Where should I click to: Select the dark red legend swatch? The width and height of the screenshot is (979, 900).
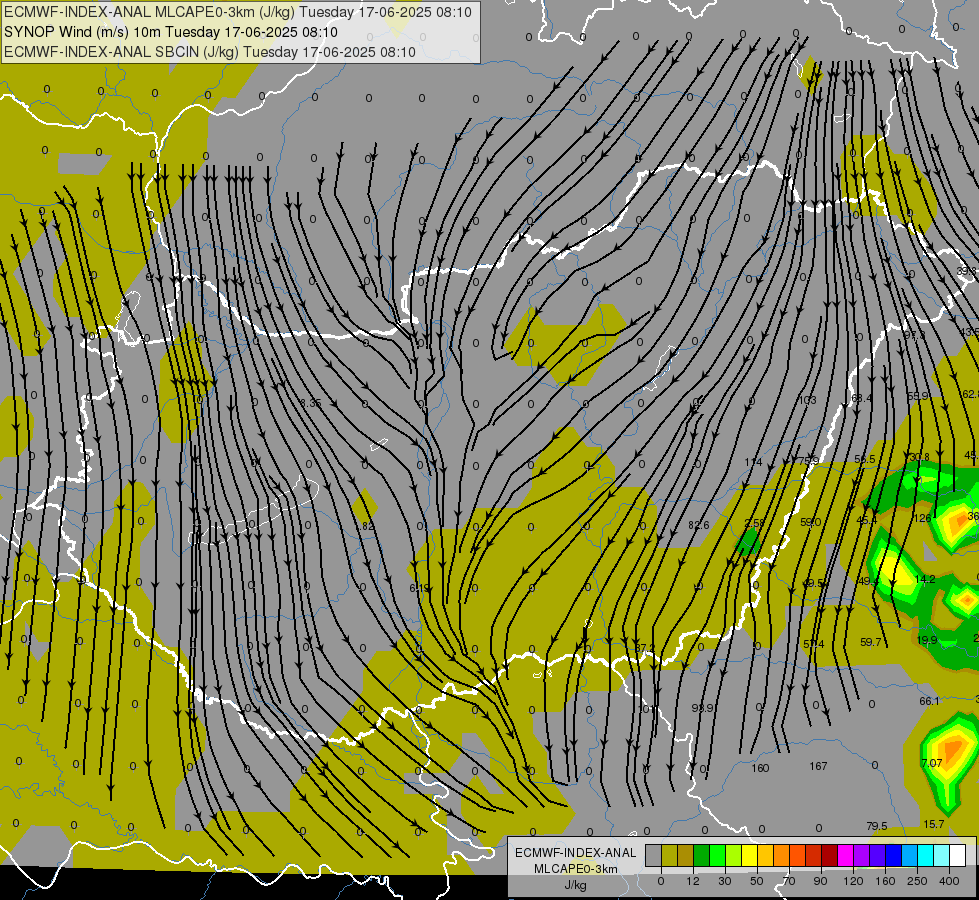[830, 855]
